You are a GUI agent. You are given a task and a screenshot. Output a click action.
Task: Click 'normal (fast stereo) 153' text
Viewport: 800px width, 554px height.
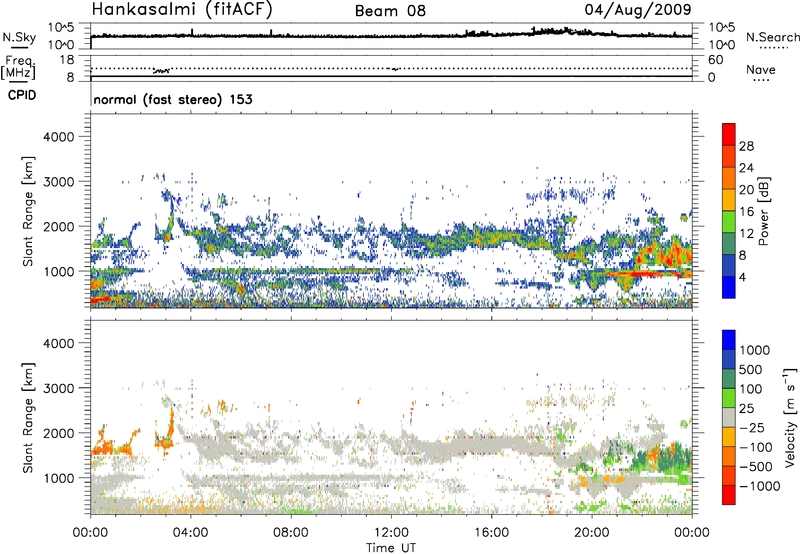point(173,99)
